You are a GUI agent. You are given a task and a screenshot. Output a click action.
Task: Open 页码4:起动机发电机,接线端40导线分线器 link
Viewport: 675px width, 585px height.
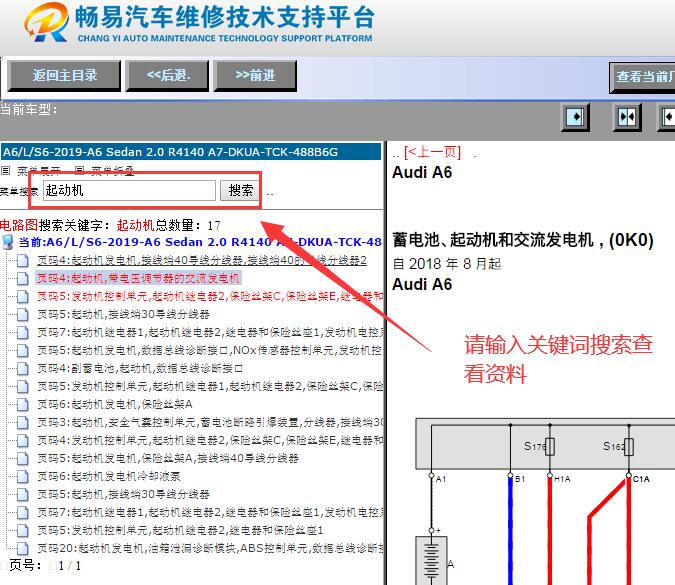[202, 260]
